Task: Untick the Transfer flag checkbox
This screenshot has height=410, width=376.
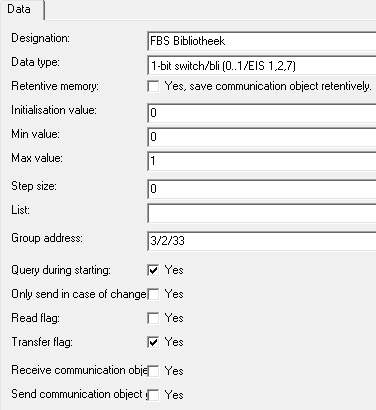Action: tap(153, 342)
